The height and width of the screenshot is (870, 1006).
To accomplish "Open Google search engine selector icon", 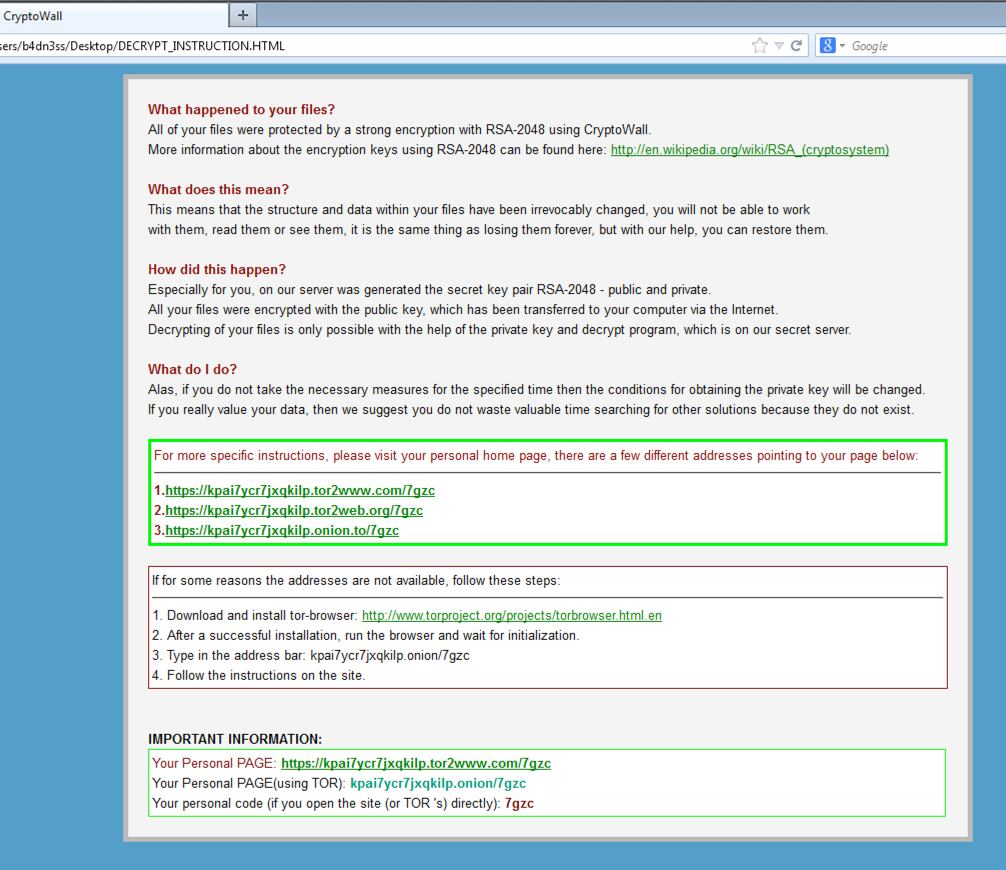I will [828, 46].
